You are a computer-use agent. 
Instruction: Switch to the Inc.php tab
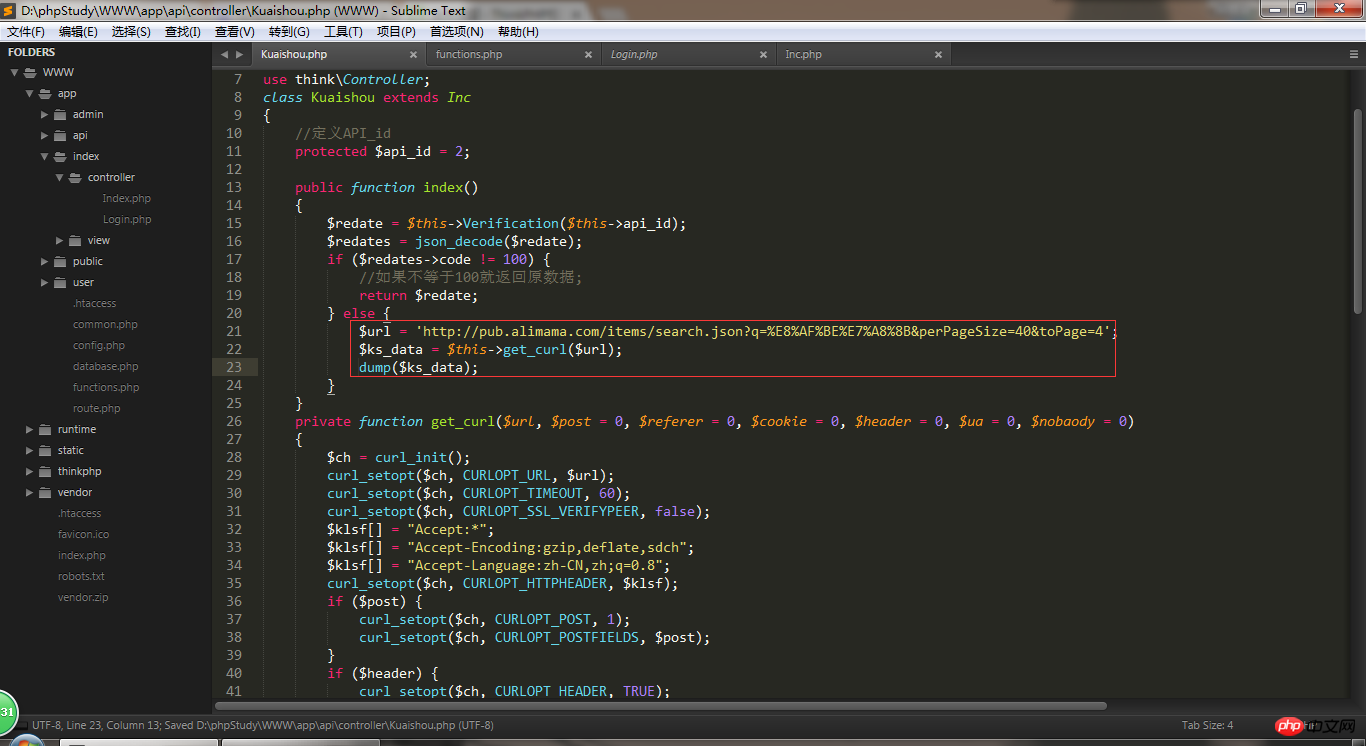tap(862, 54)
